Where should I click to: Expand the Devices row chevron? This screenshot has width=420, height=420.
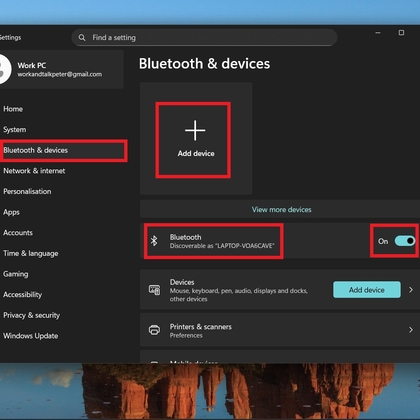pyautogui.click(x=411, y=290)
